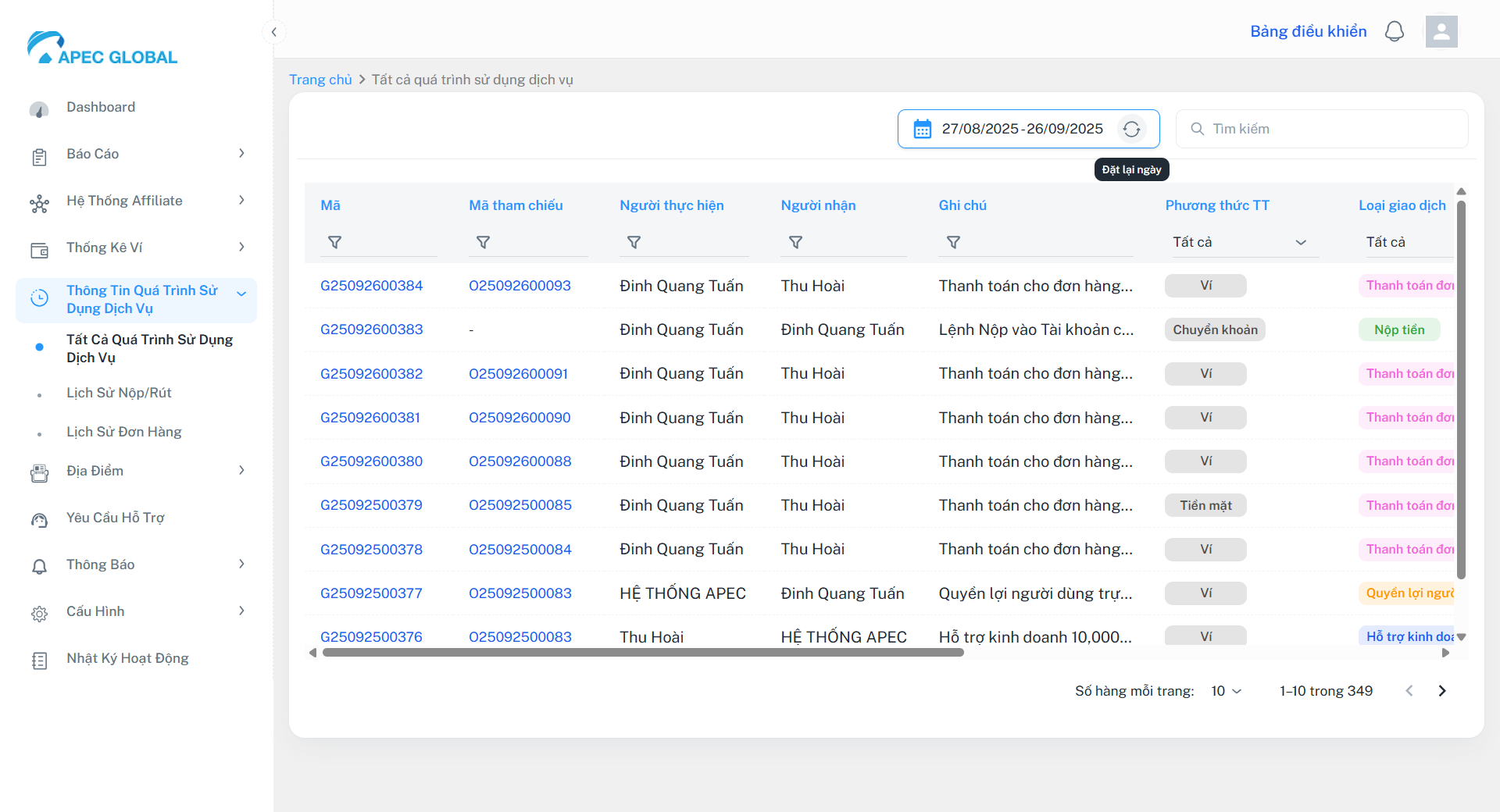Open transaction G25092600384 link
Screen dimensions: 1500x812
pyautogui.click(x=371, y=286)
